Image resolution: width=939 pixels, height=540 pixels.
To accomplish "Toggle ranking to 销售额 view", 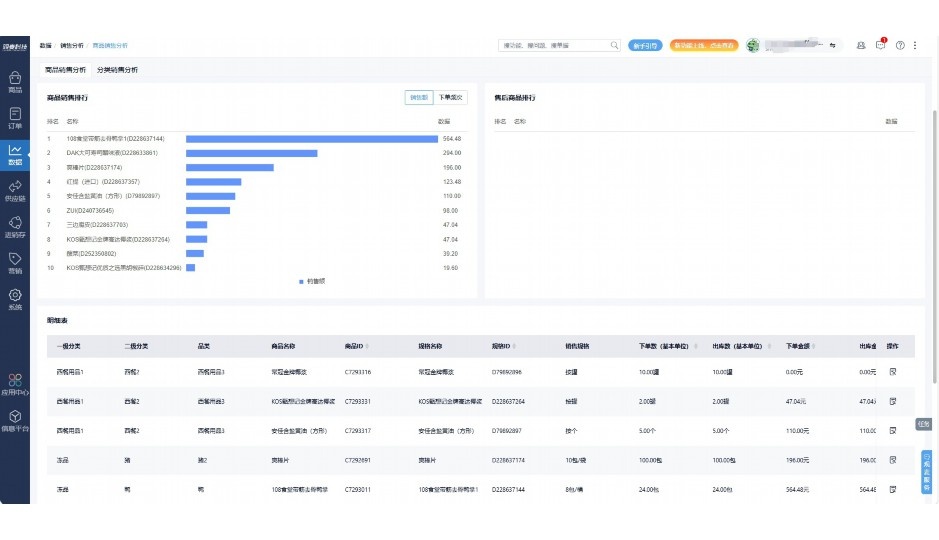I will point(419,98).
